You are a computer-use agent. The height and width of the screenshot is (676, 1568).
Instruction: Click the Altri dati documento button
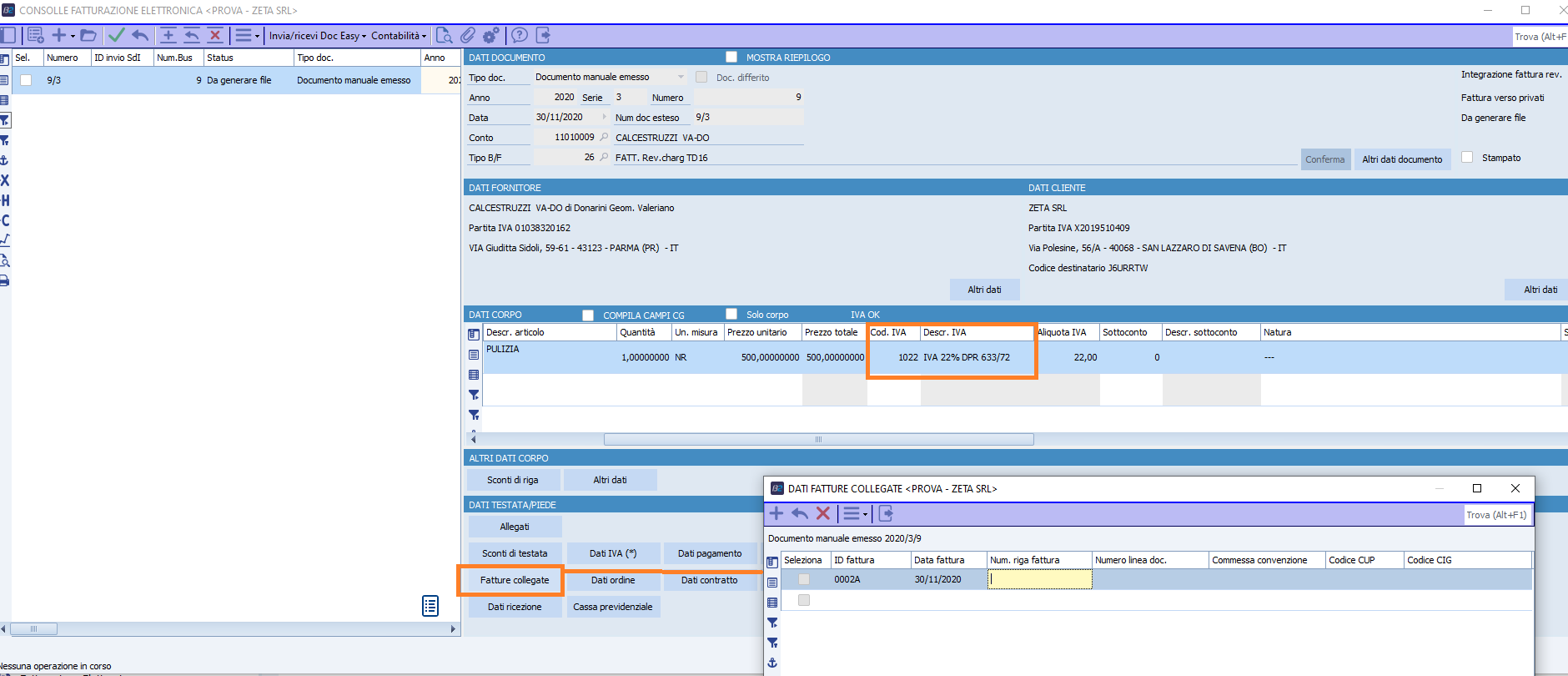pyautogui.click(x=1402, y=159)
